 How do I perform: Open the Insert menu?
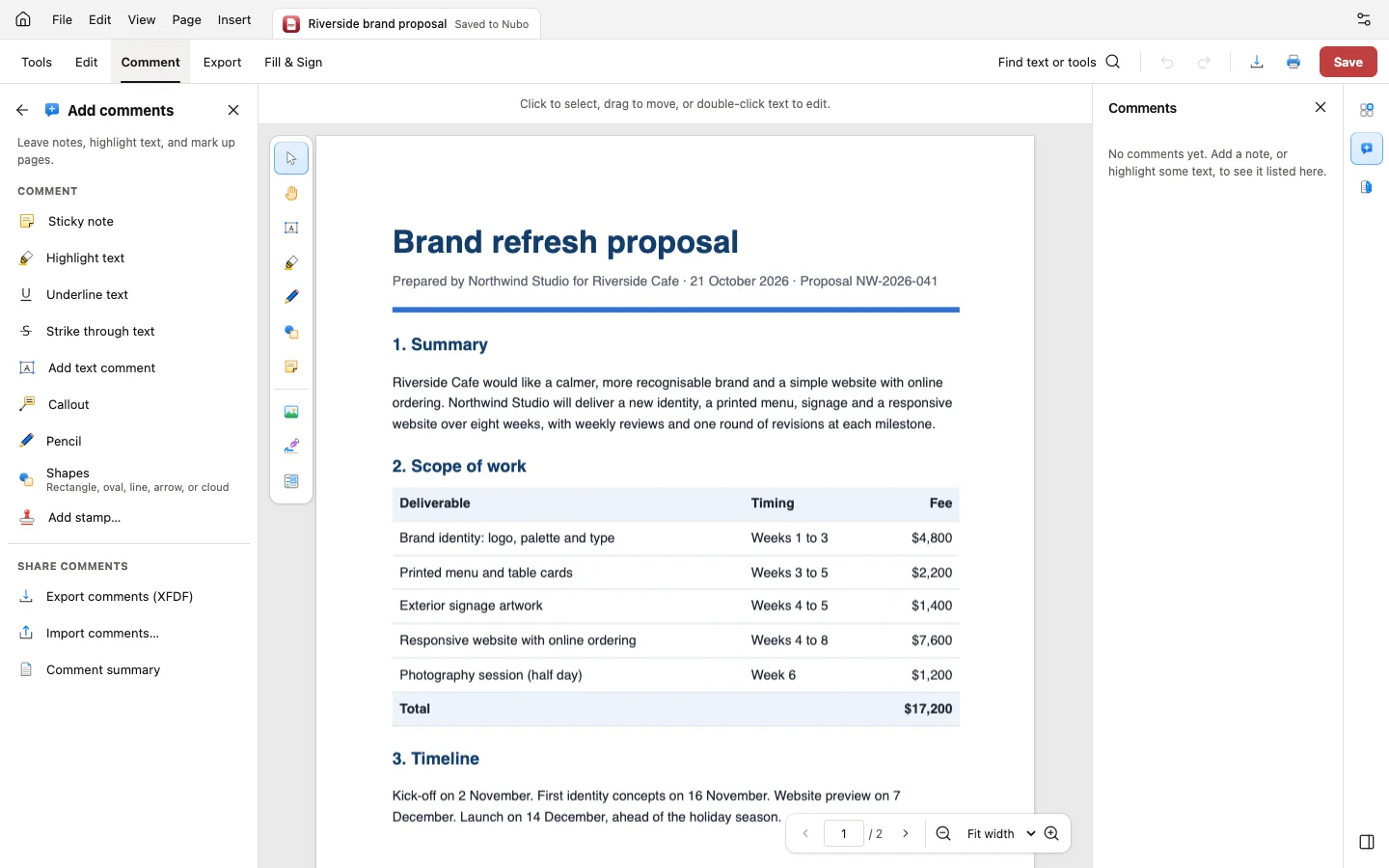tap(234, 19)
